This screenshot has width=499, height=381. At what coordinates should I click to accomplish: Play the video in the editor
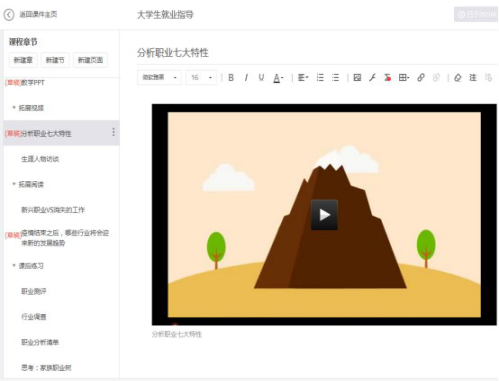pos(324,215)
